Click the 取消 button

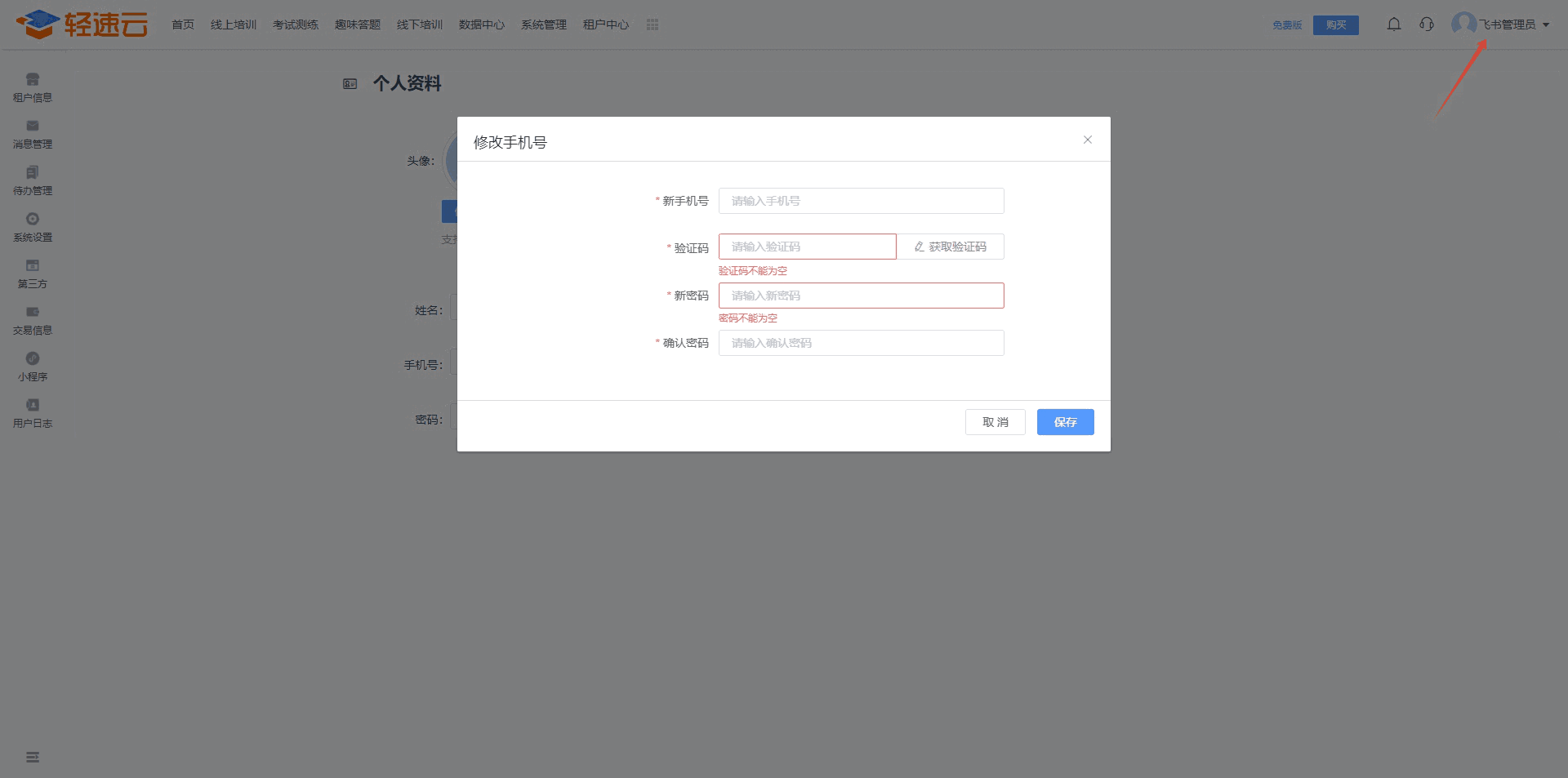(995, 422)
